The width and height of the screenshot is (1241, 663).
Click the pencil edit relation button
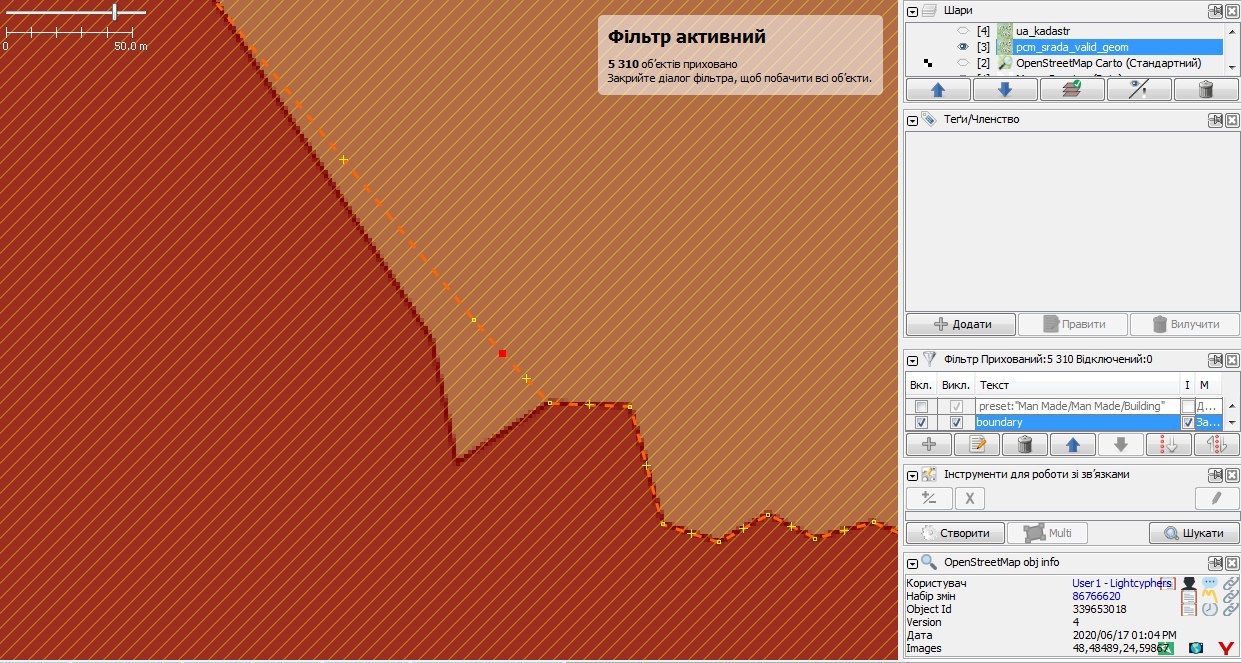[x=1217, y=498]
